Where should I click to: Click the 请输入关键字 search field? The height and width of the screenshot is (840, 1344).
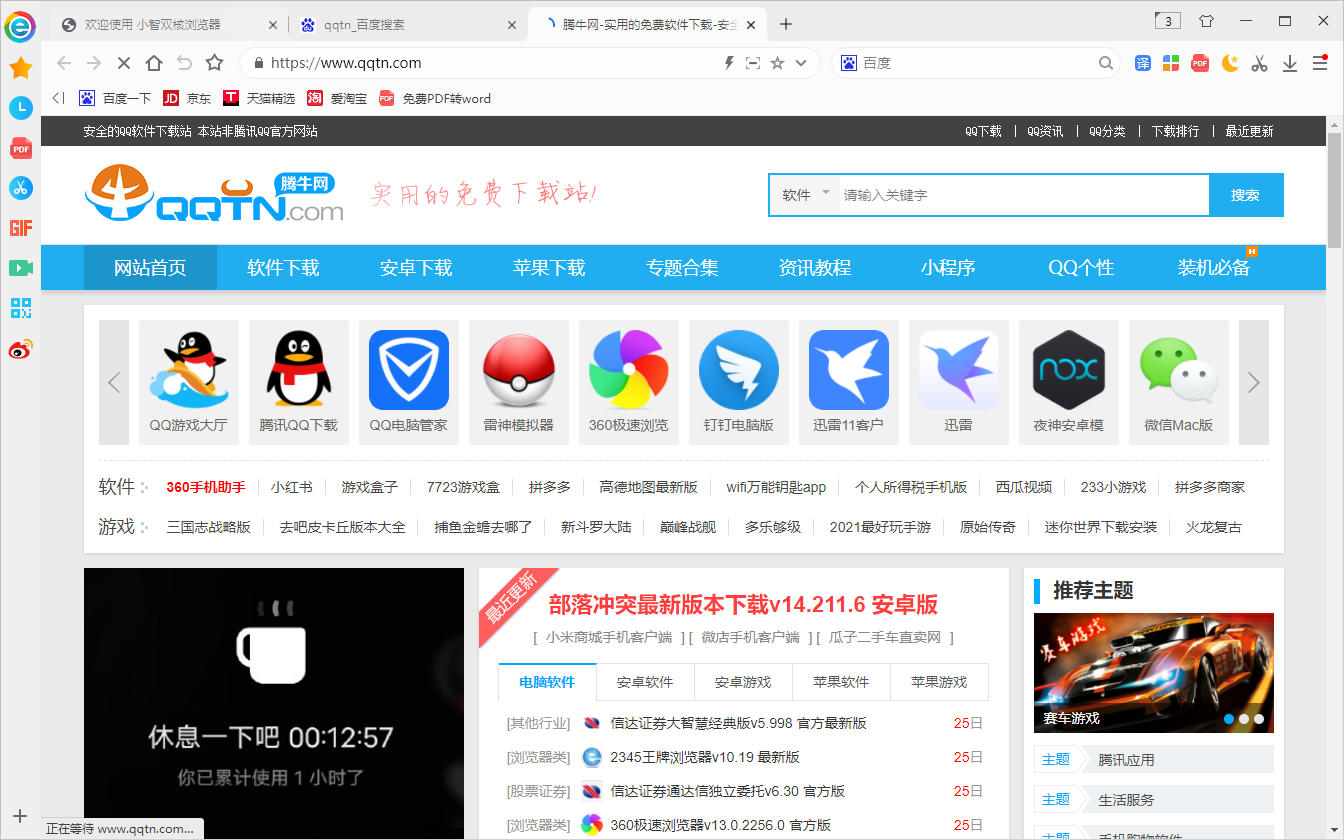click(x=1022, y=195)
